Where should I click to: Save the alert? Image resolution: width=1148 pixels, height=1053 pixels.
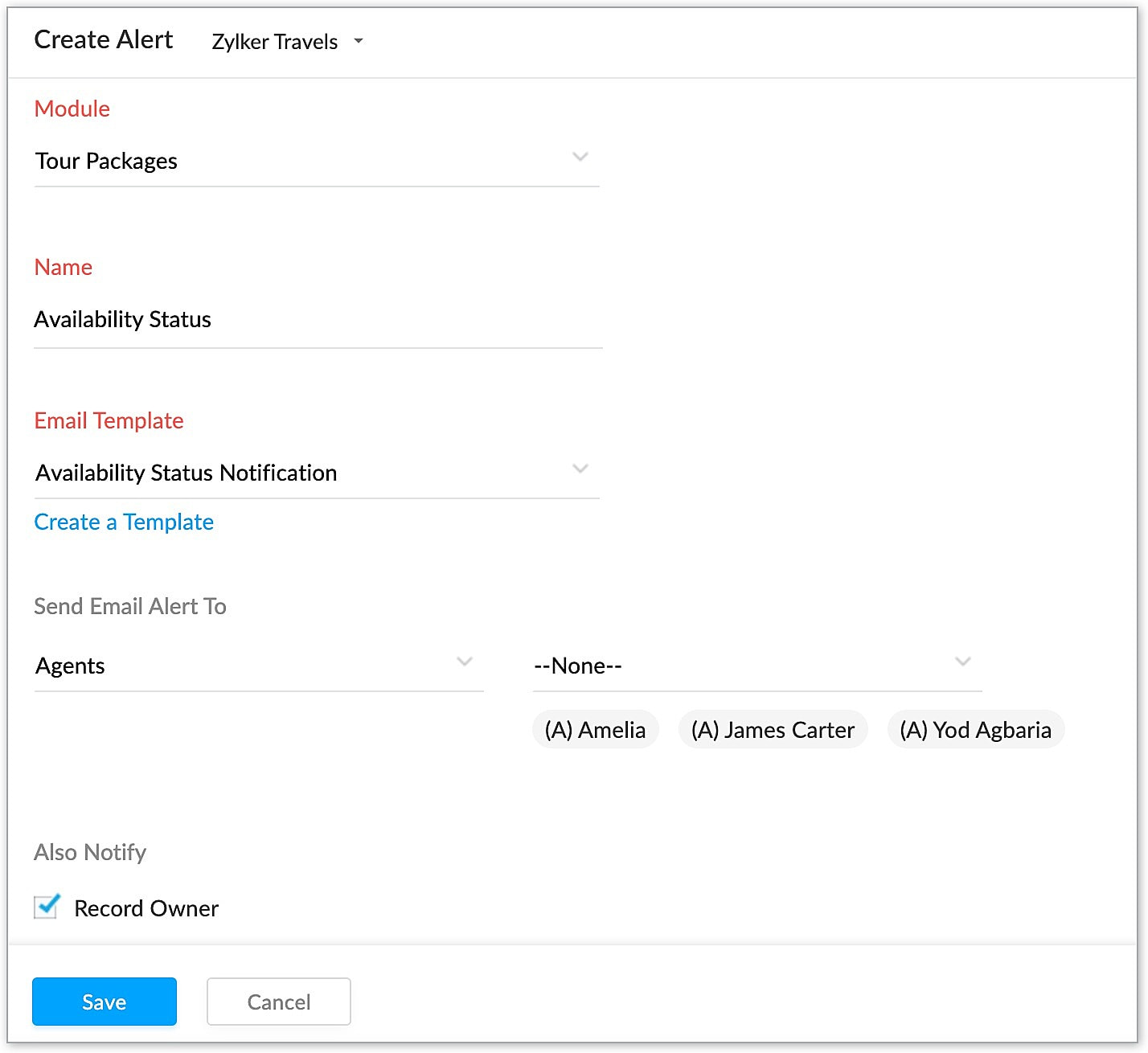(x=105, y=1002)
